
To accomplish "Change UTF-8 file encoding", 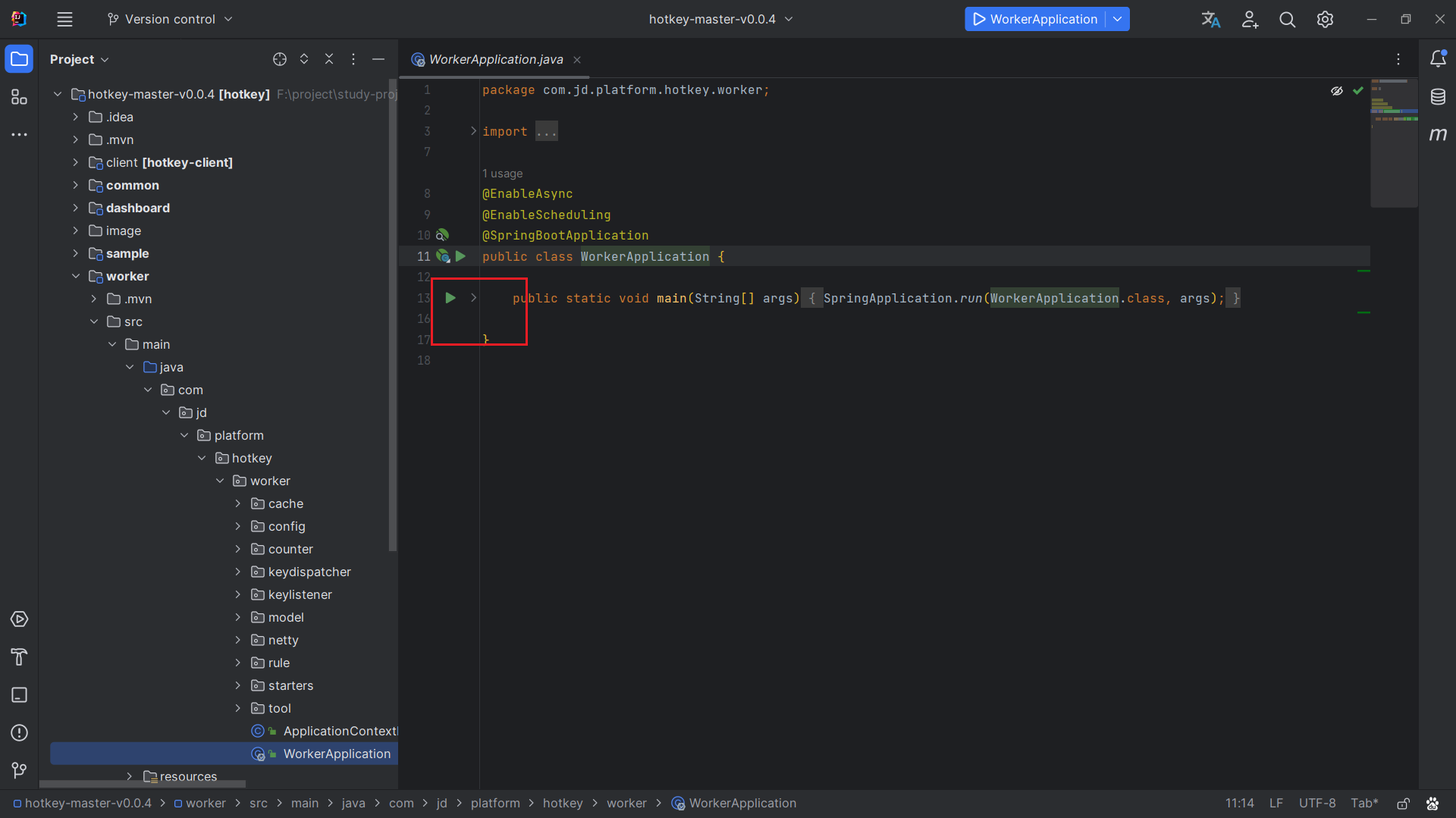I will pos(1317,804).
